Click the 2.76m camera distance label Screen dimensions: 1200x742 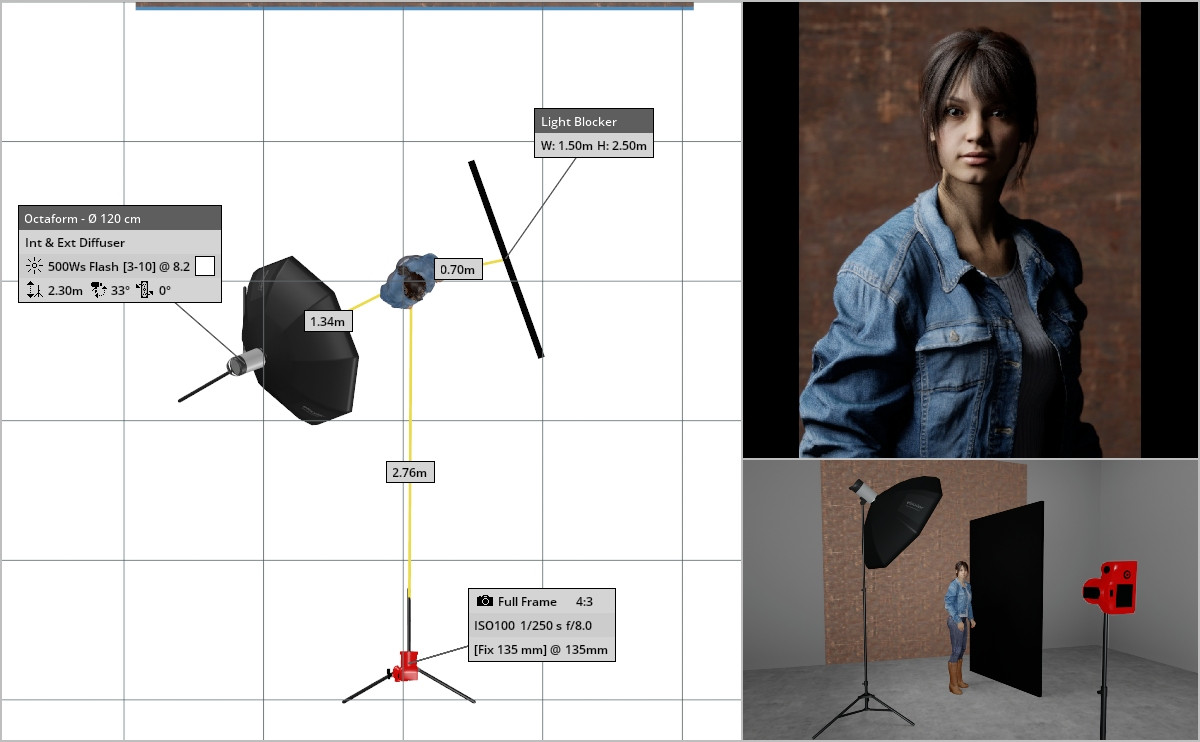pyautogui.click(x=411, y=472)
